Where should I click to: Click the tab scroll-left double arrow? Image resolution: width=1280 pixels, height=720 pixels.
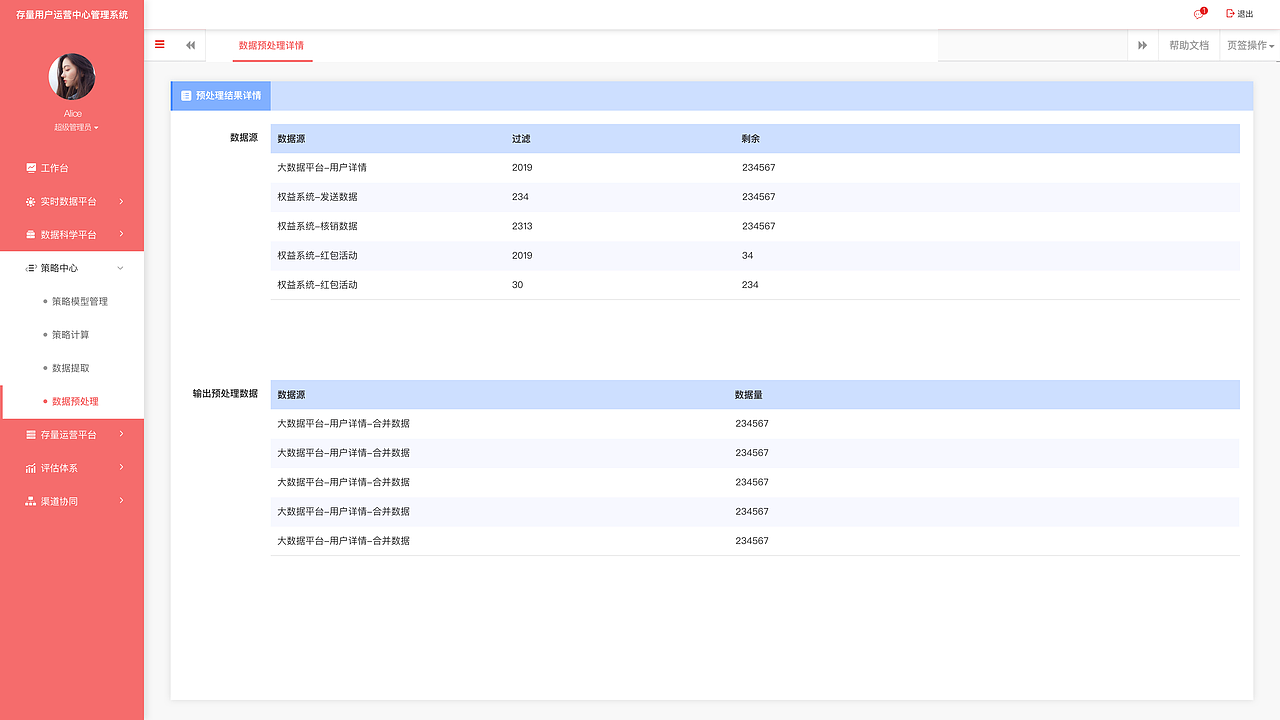(x=190, y=45)
